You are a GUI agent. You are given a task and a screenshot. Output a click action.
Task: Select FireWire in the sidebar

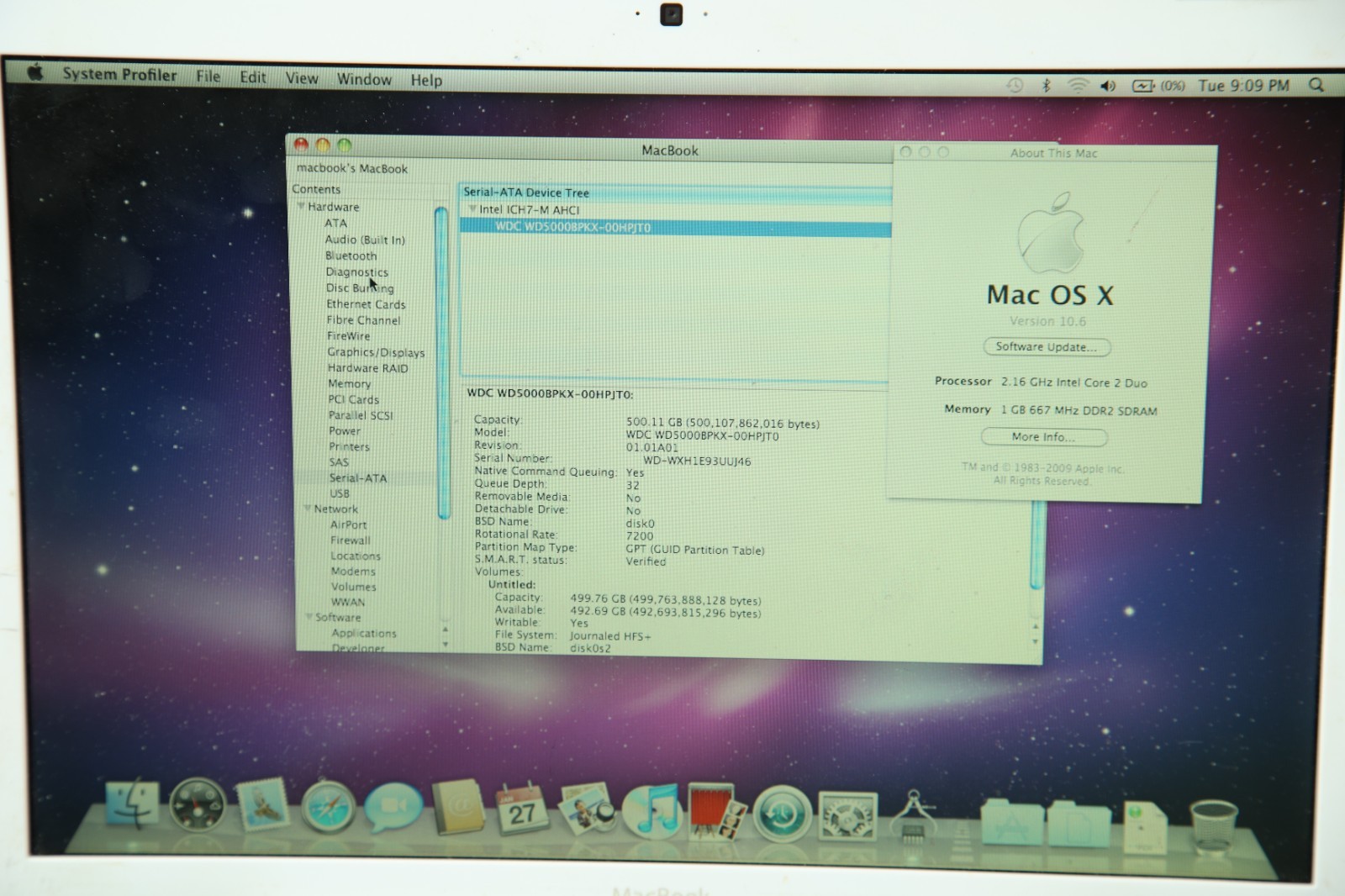[348, 336]
